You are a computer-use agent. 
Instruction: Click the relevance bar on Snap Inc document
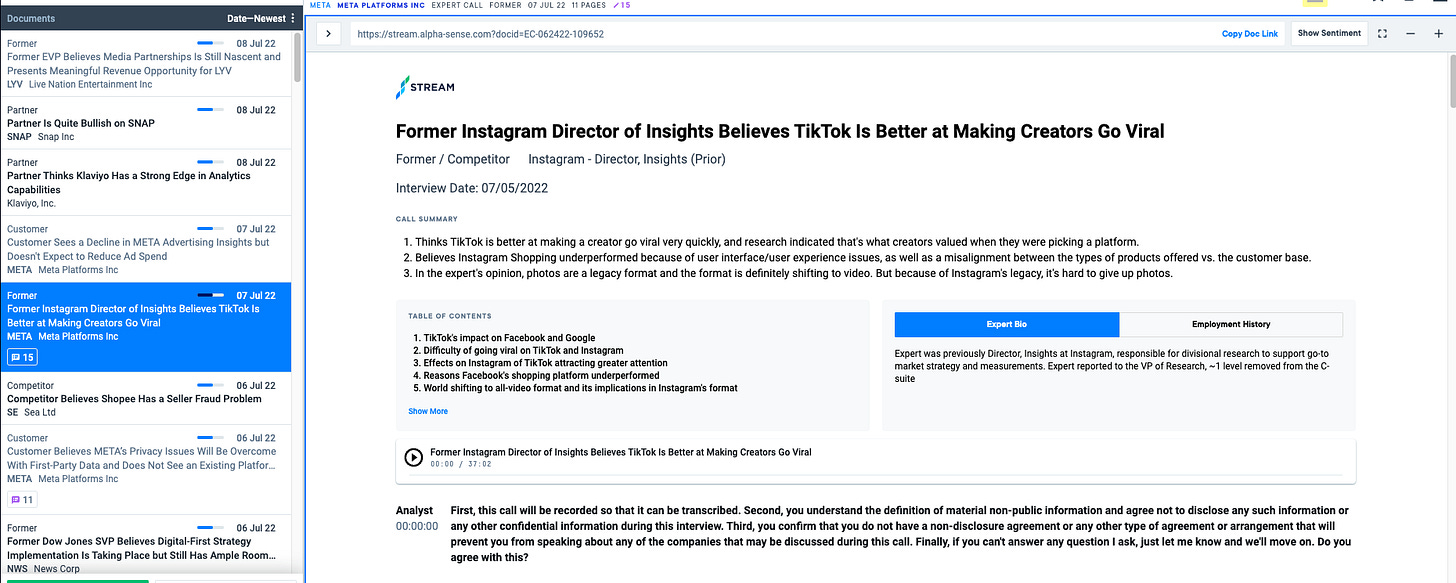pyautogui.click(x=211, y=110)
